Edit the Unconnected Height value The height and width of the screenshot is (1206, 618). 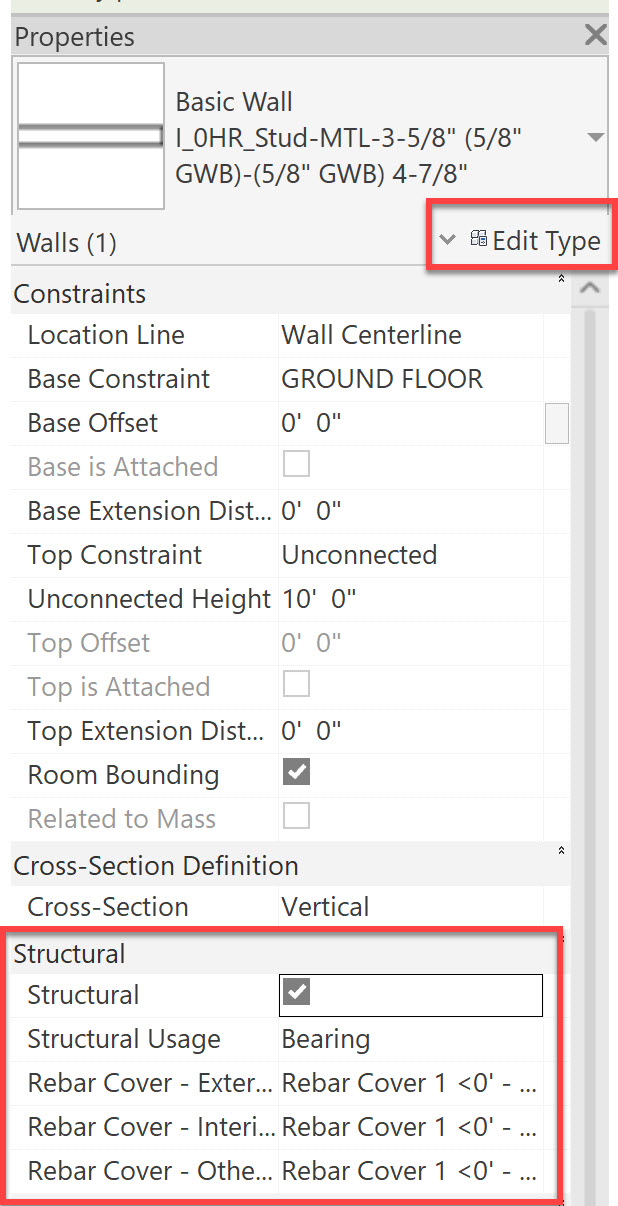click(410, 599)
